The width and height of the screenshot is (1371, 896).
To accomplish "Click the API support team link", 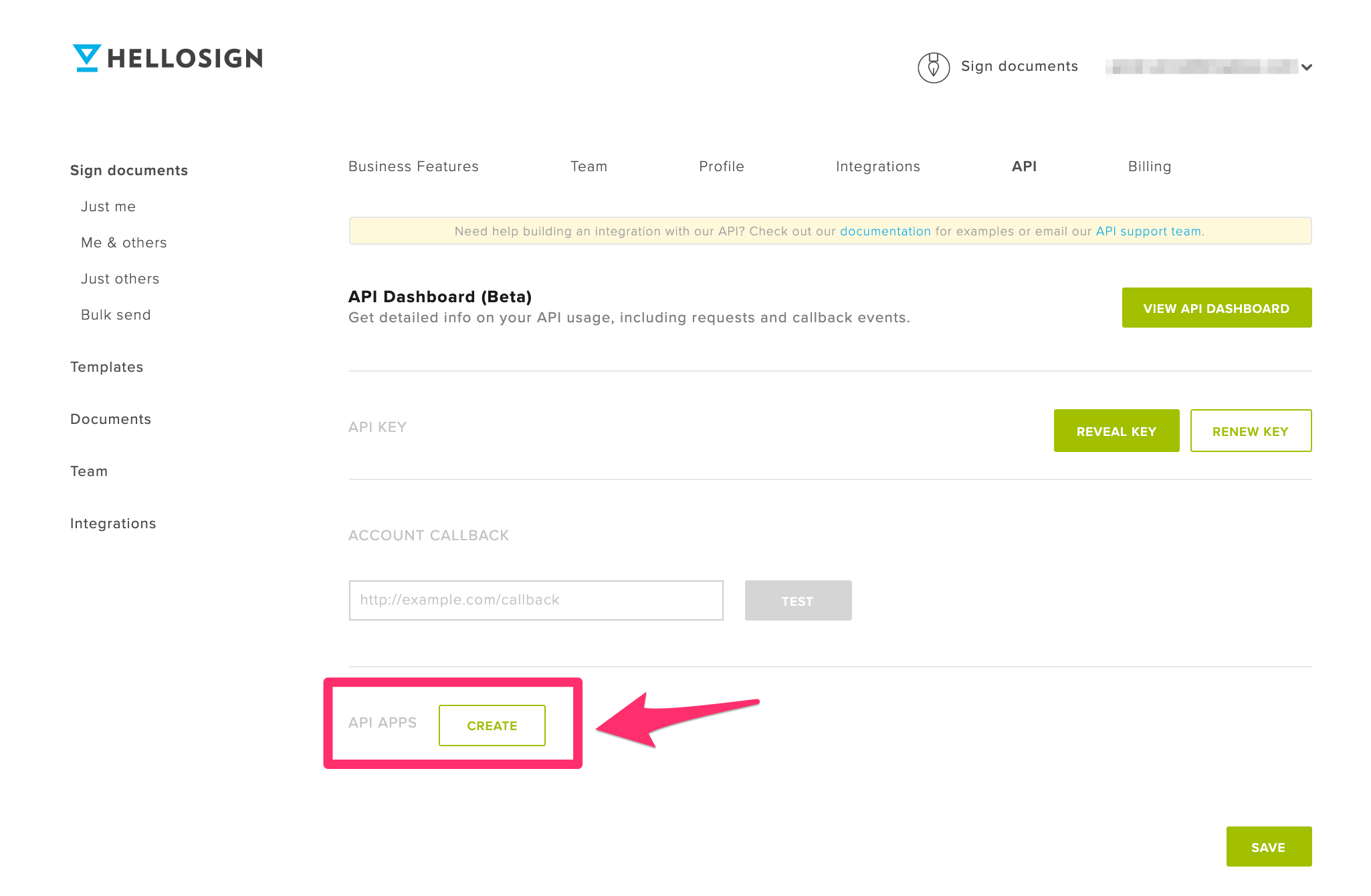I will [1148, 231].
